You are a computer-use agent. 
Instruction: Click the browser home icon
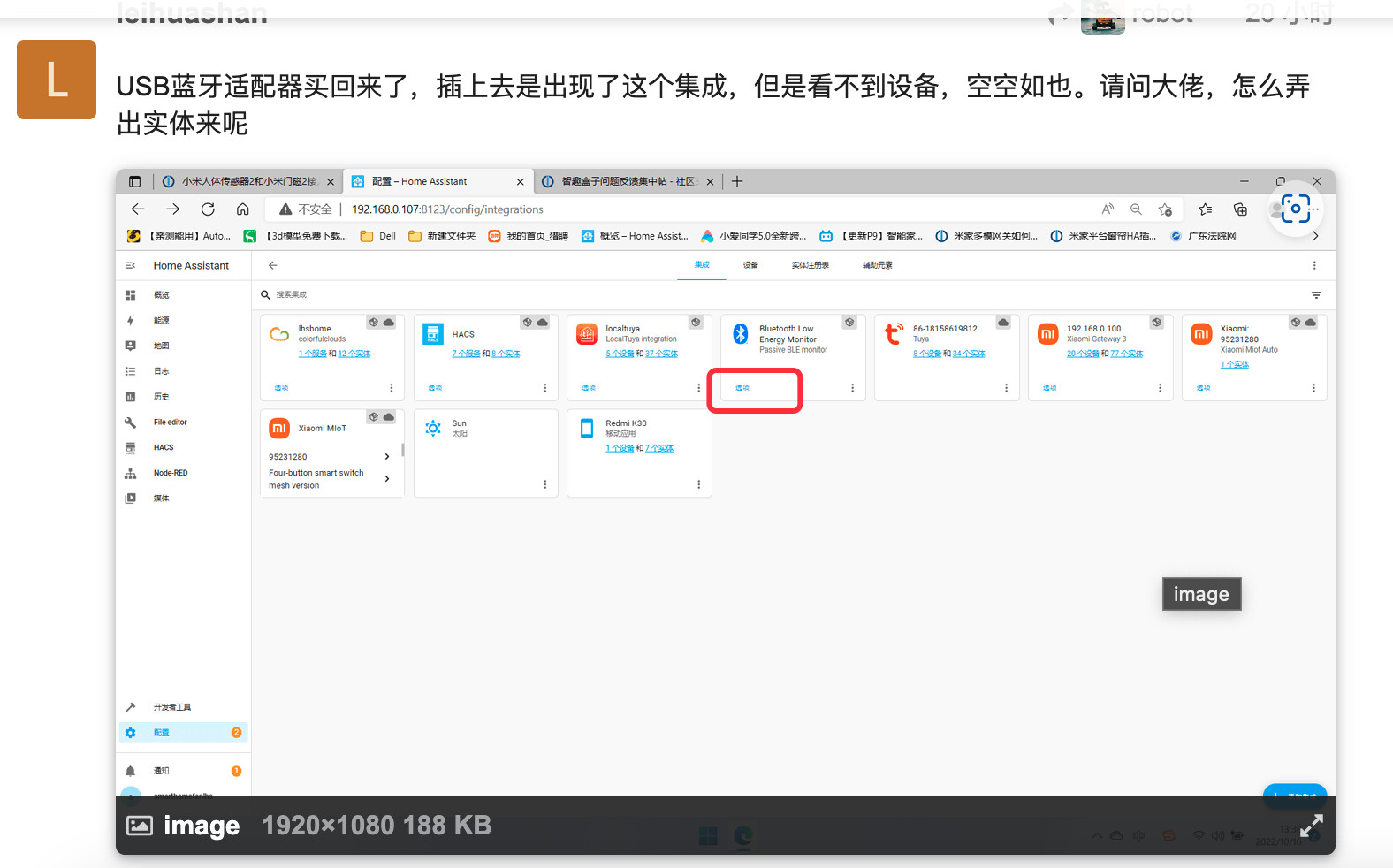click(242, 209)
